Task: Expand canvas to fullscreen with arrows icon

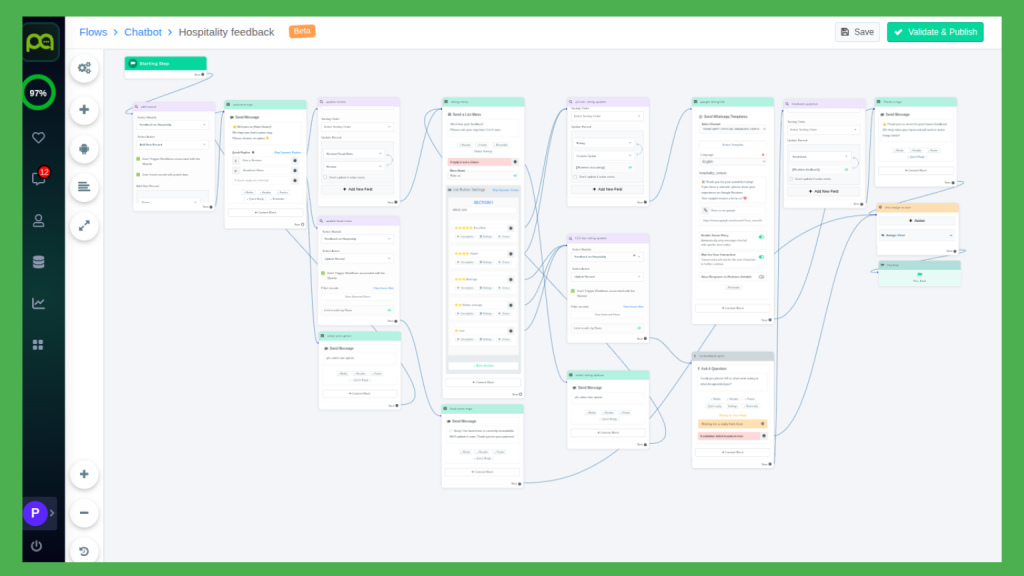Action: click(x=84, y=226)
